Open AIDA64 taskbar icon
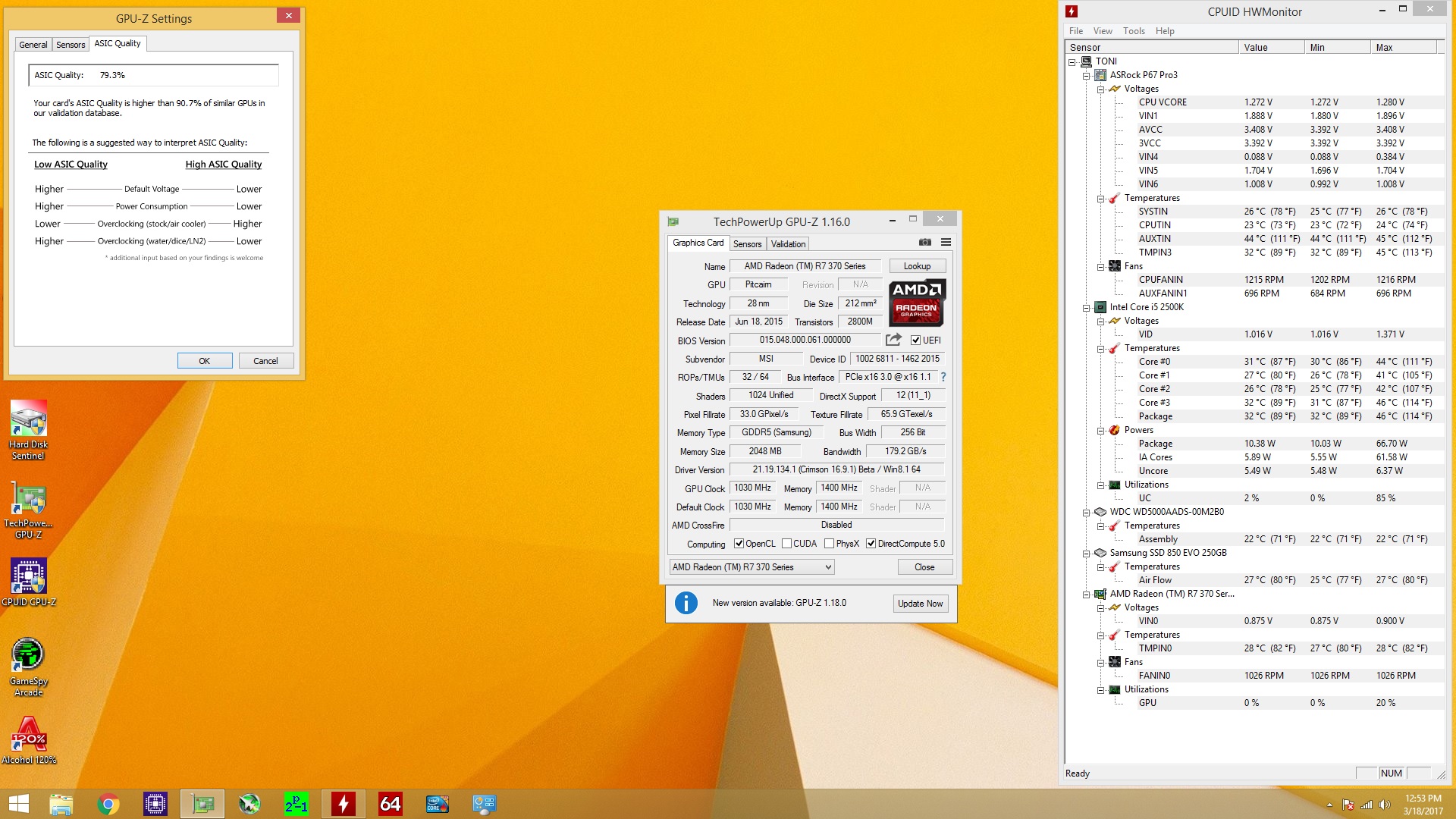Viewport: 1456px width, 819px height. (x=390, y=804)
